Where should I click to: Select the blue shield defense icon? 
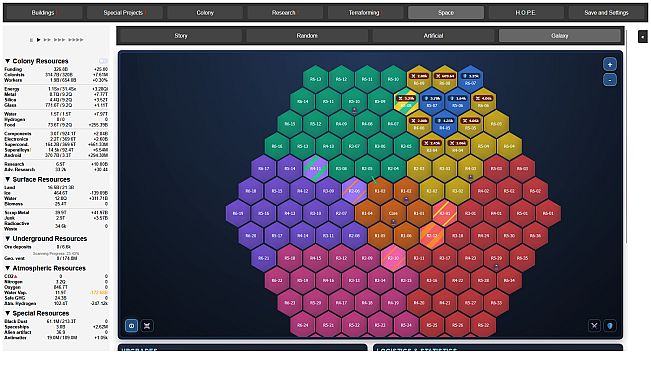609,326
